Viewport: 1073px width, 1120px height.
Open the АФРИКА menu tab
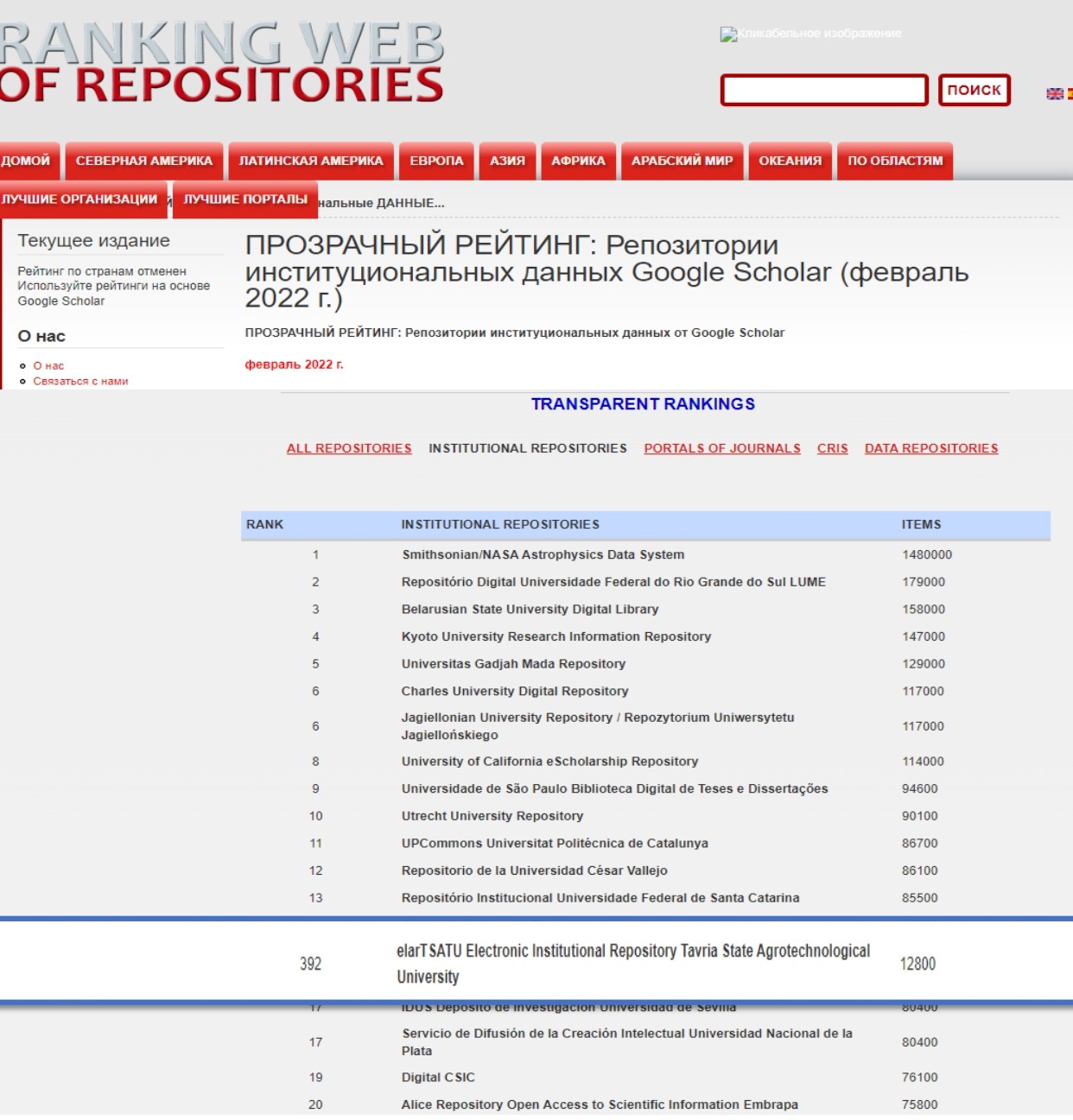pos(578,161)
